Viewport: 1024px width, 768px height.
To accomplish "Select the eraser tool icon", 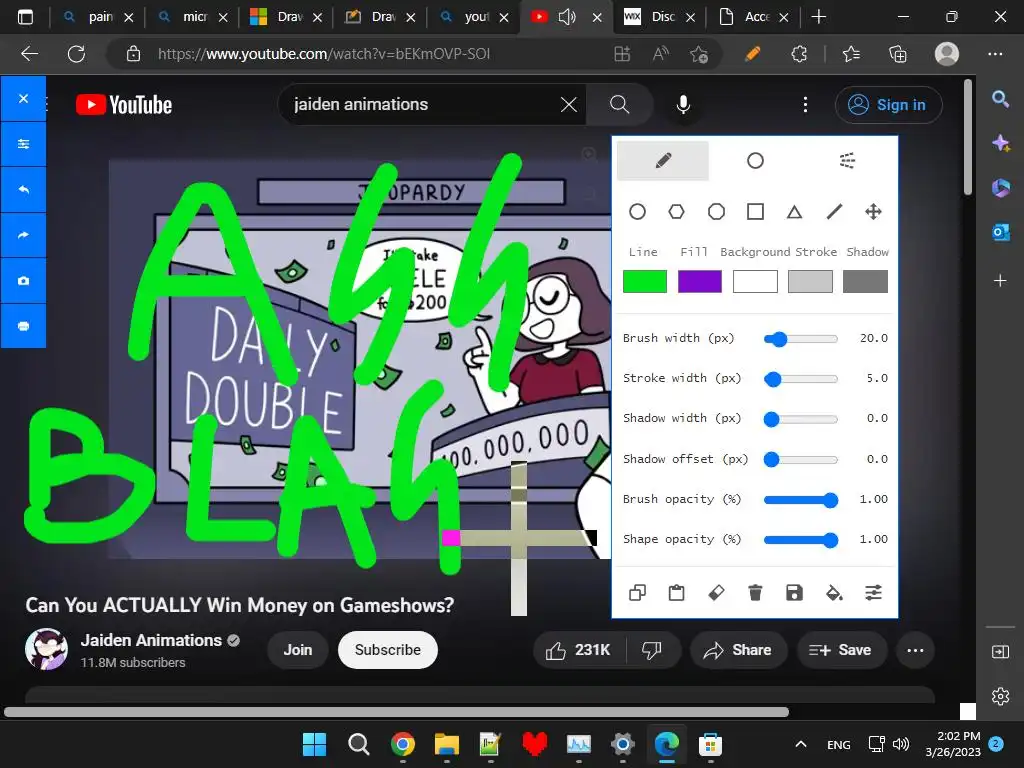I will click(x=716, y=592).
